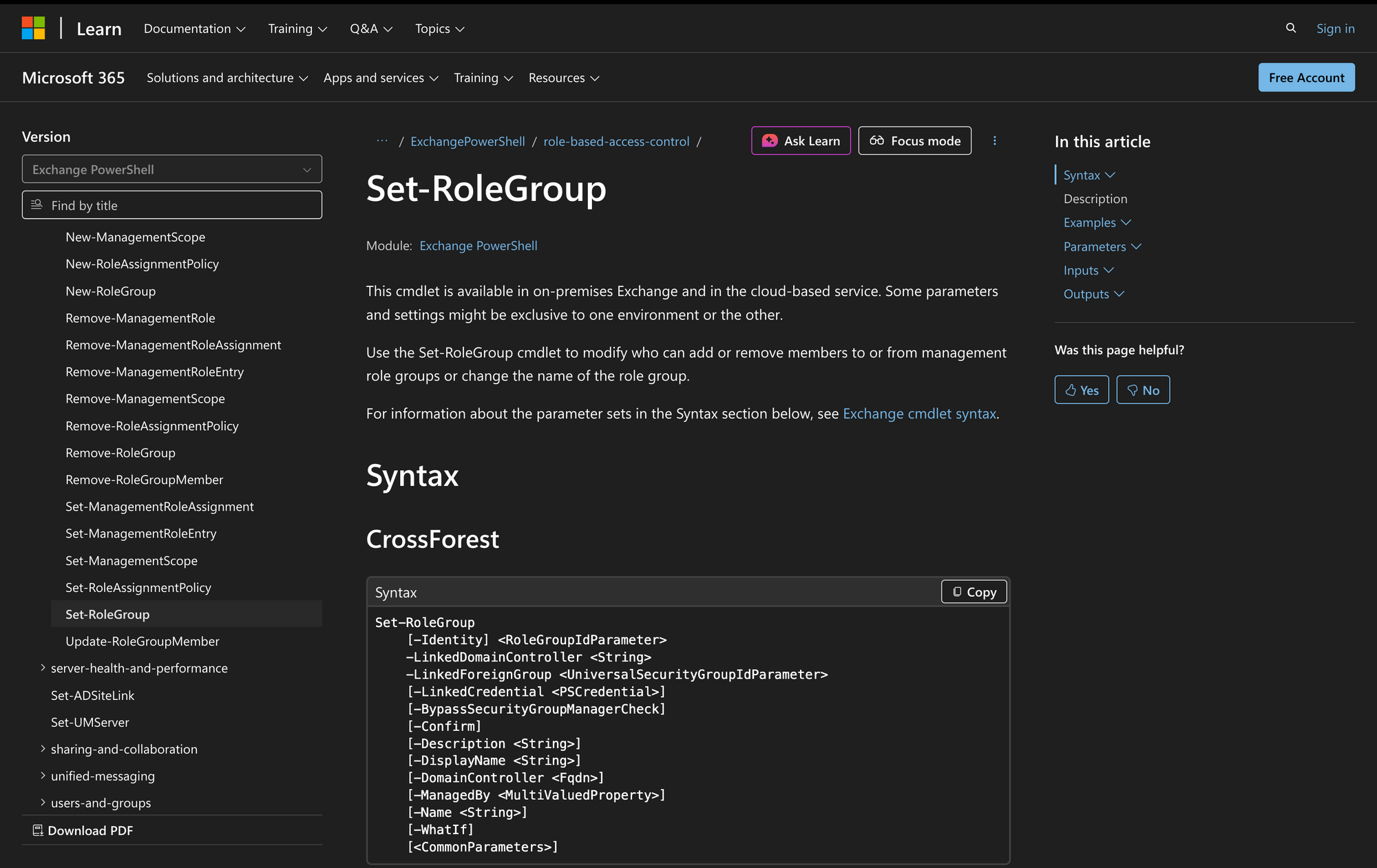Image resolution: width=1377 pixels, height=868 pixels.
Task: Click the Find by title search field
Action: 171,204
